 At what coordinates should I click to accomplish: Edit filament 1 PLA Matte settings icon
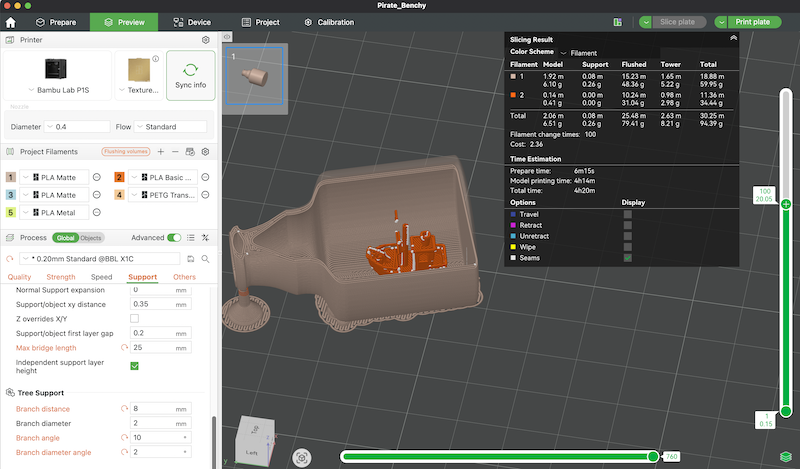click(x=96, y=177)
